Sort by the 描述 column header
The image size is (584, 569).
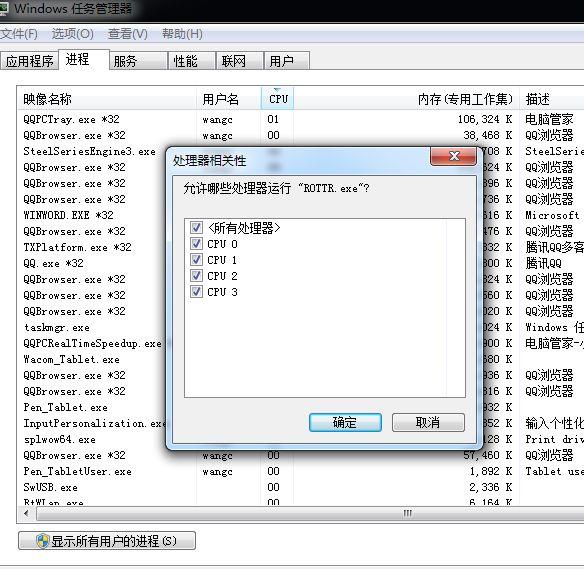click(x=552, y=99)
